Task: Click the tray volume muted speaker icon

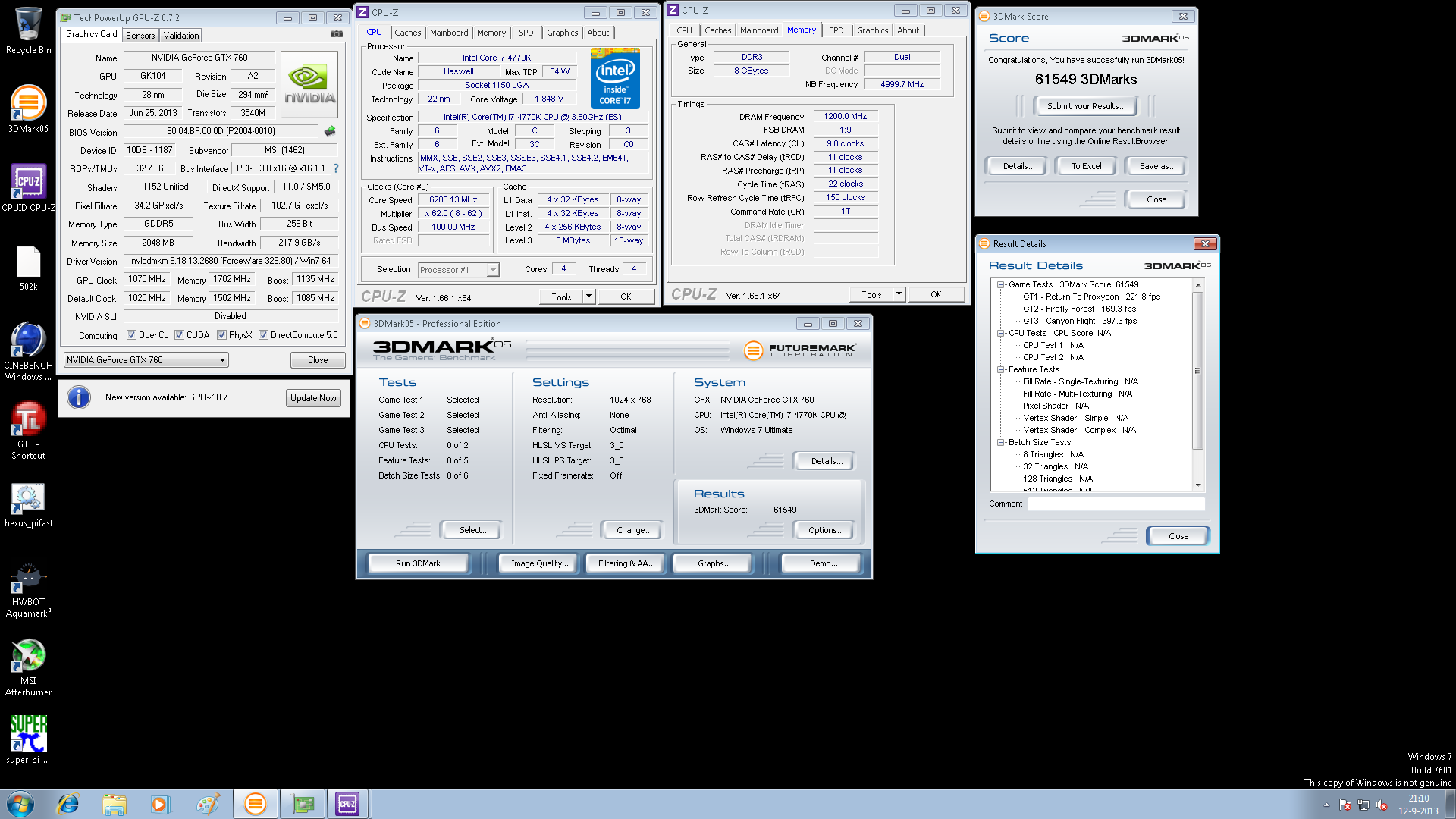Action: [1382, 805]
